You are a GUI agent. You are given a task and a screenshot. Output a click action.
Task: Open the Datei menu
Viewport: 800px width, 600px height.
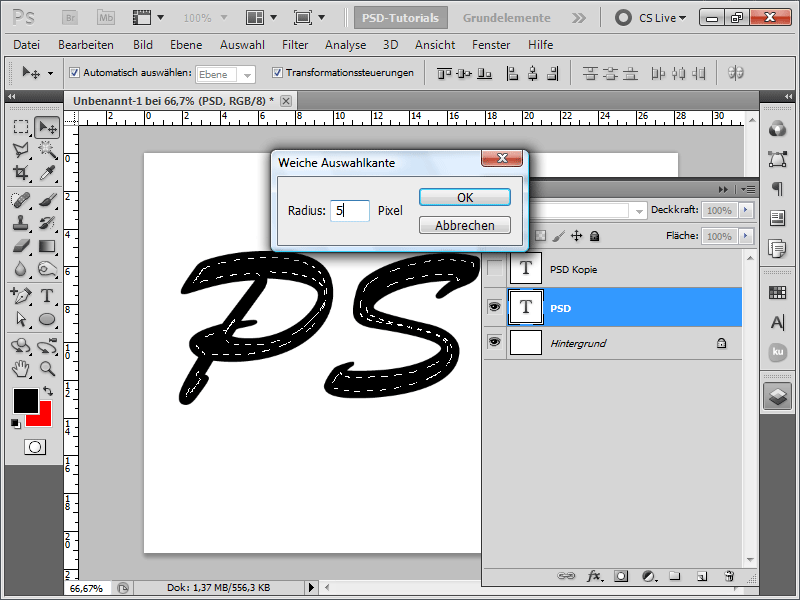[27, 45]
